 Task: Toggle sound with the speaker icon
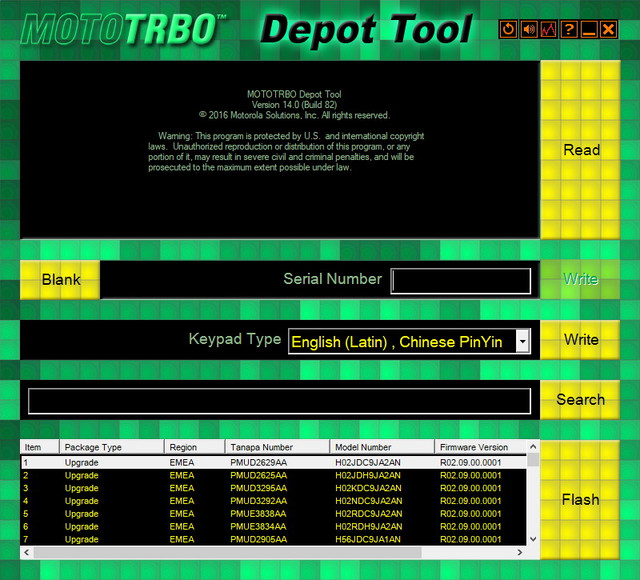pyautogui.click(x=528, y=29)
